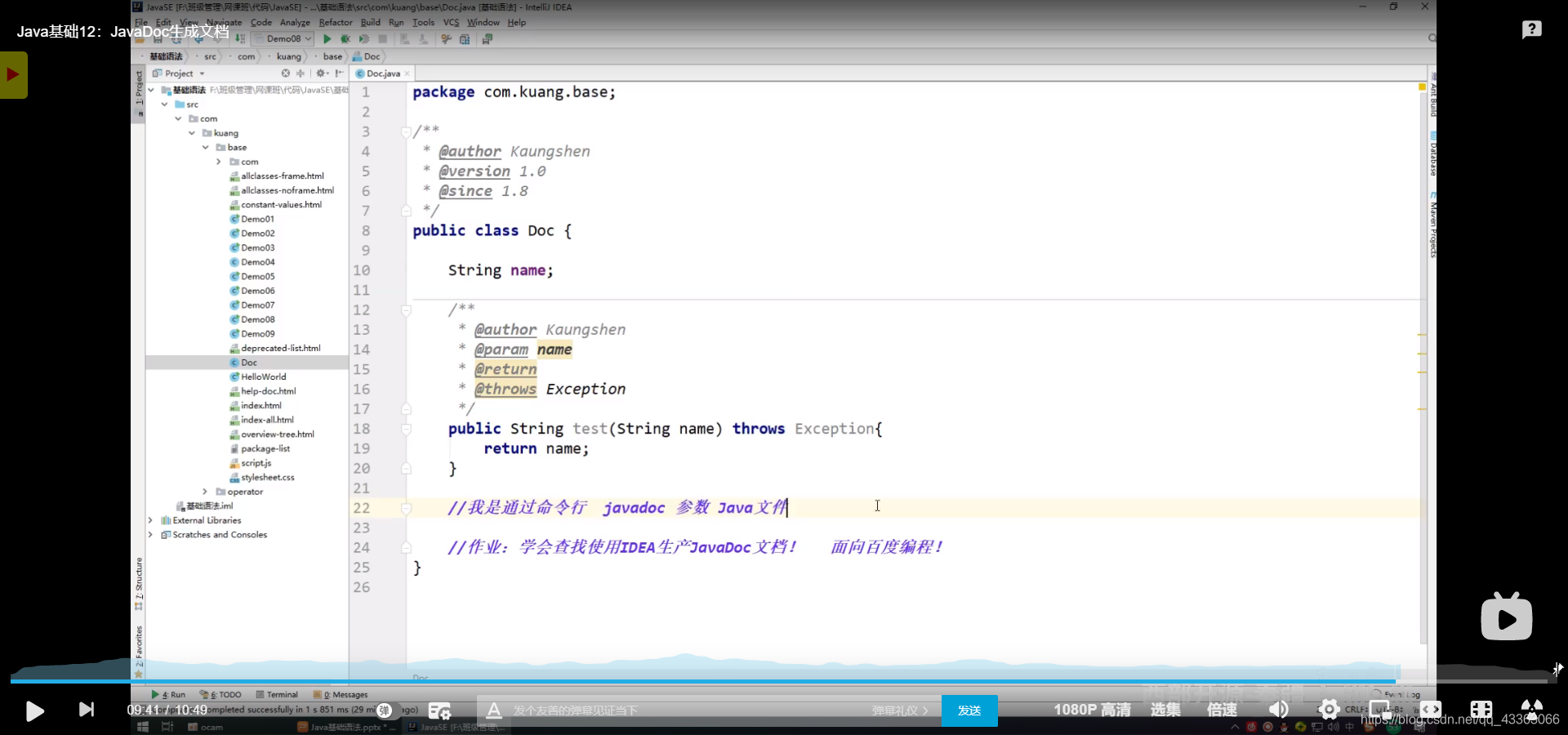Enter web fullscreen mode icon
Viewport: 1568px width, 735px height.
pyautogui.click(x=1481, y=710)
